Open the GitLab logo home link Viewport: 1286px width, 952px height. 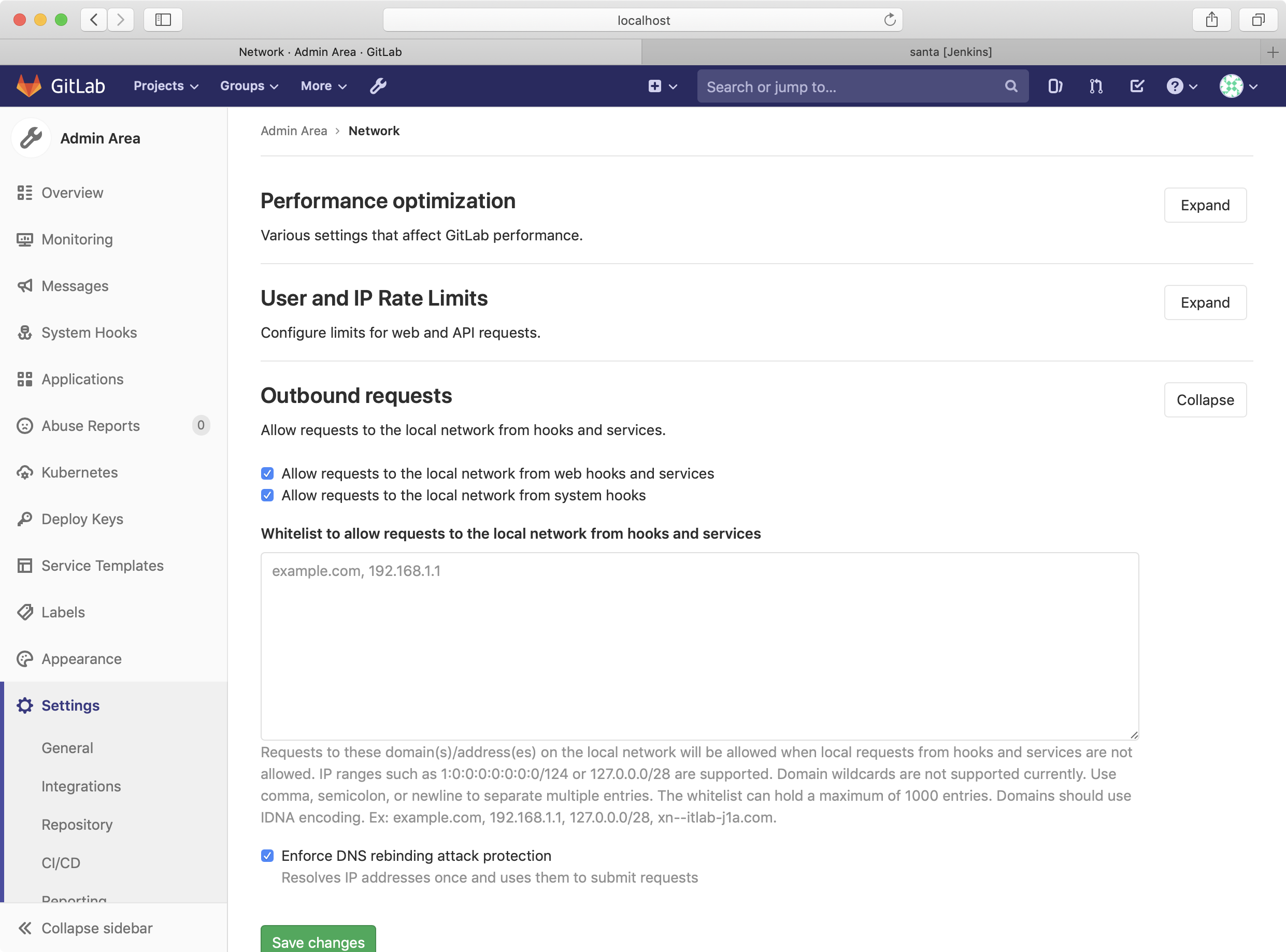click(61, 86)
